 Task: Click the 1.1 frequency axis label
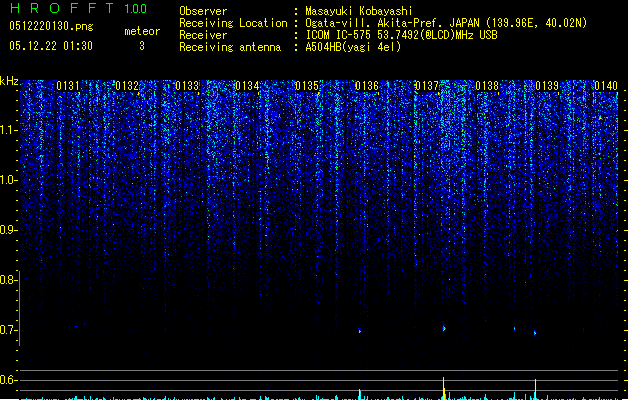(8, 130)
